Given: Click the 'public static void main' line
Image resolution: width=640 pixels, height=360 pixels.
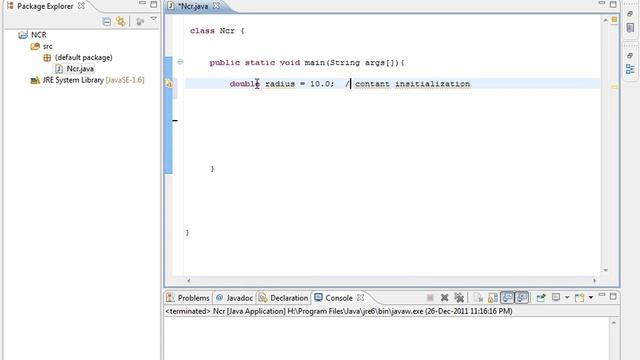Looking at the screenshot, I should (307, 63).
